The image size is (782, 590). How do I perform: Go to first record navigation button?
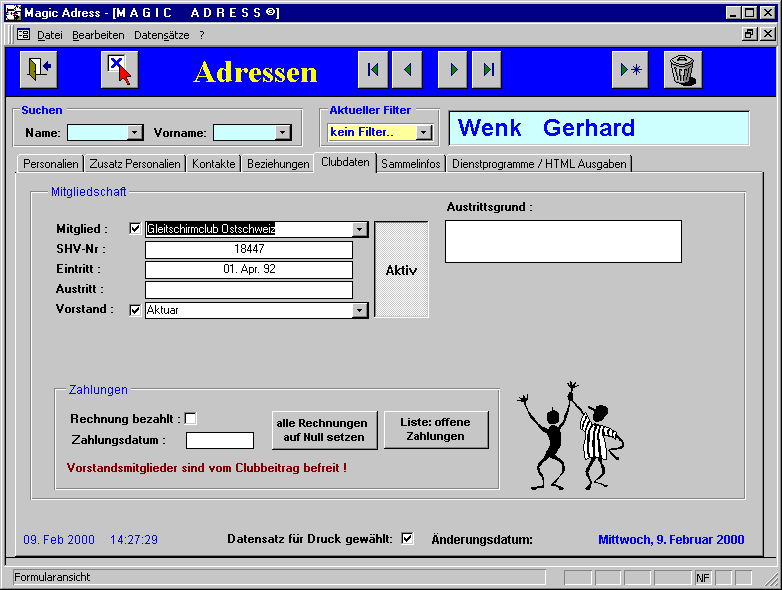[373, 70]
